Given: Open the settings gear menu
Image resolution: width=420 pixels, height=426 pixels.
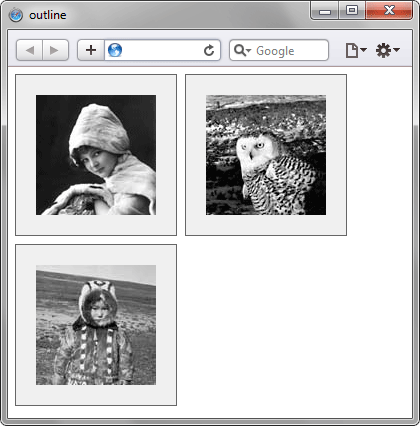Looking at the screenshot, I should tap(383, 50).
